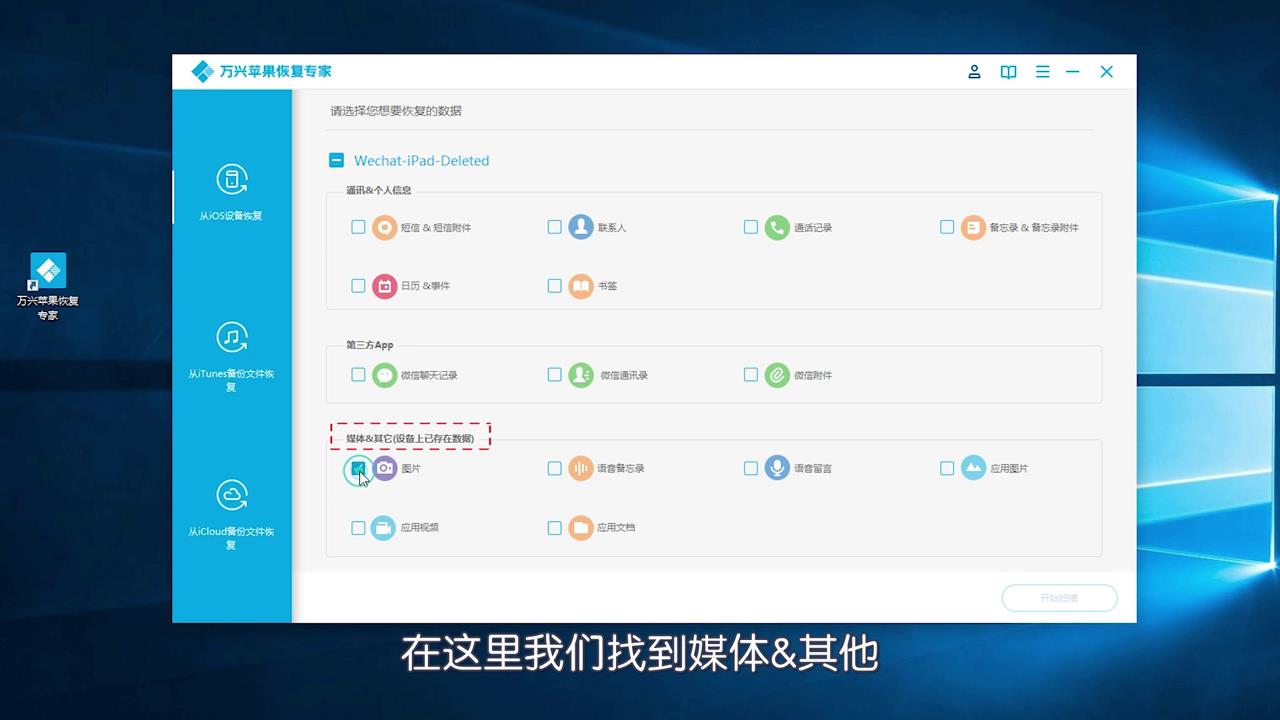This screenshot has height=720, width=1280.
Task: Click the 微信聊天记录 WeChat chat icon
Action: coord(385,375)
